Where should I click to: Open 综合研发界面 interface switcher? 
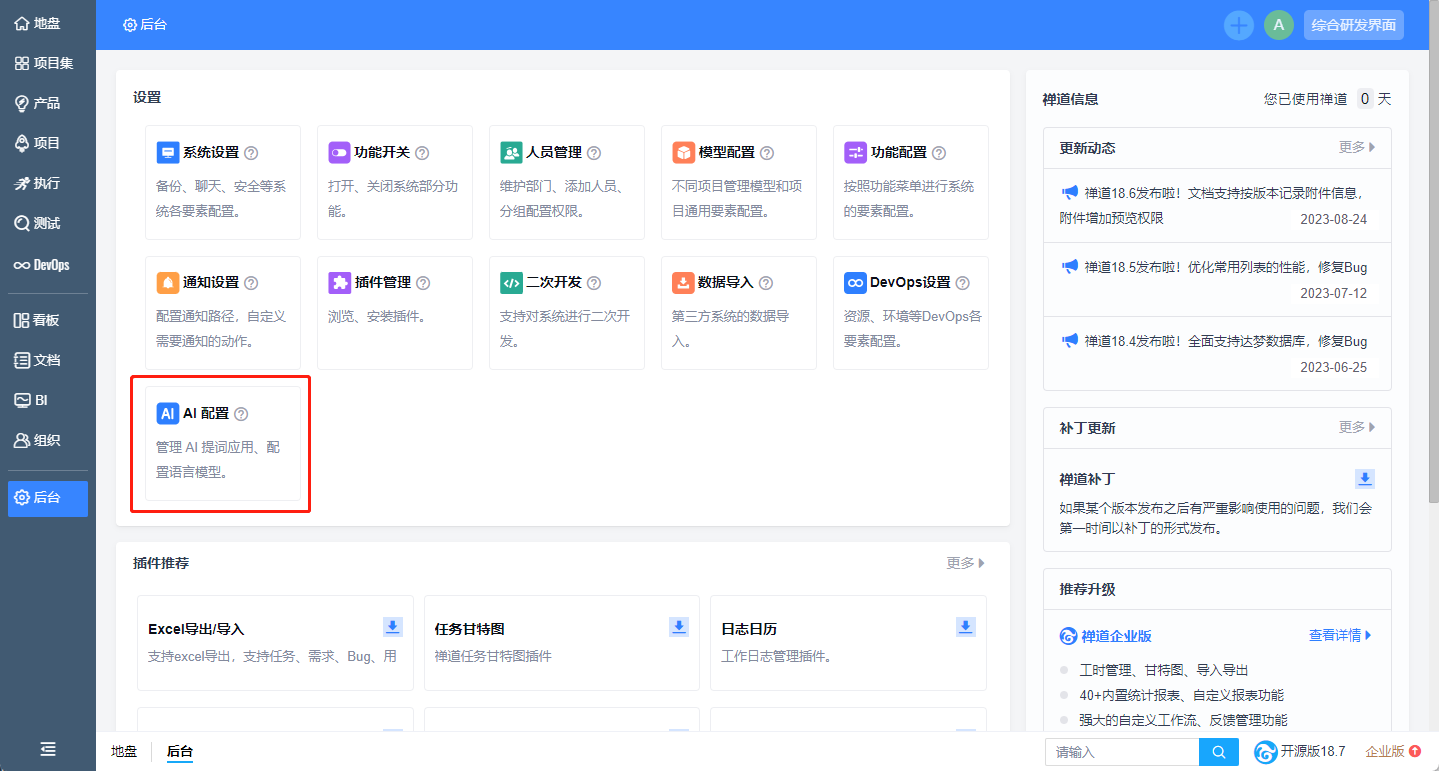pyautogui.click(x=1353, y=25)
